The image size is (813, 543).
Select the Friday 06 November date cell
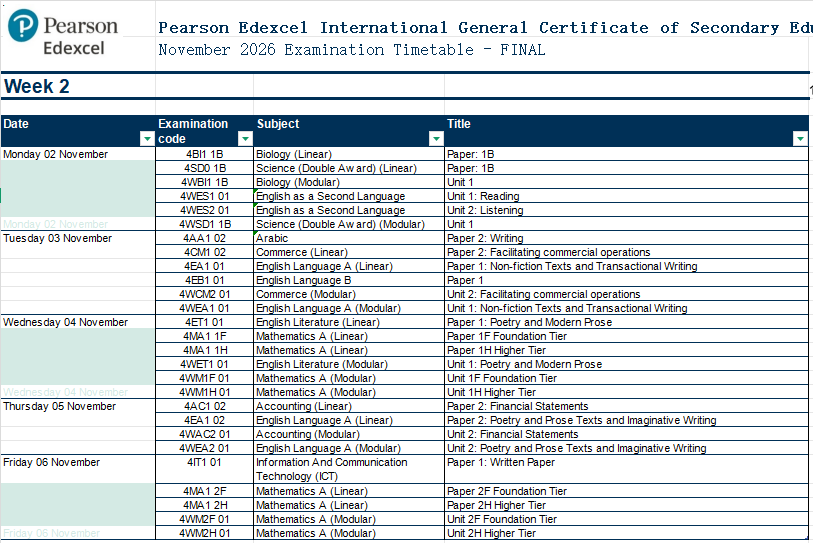78,462
